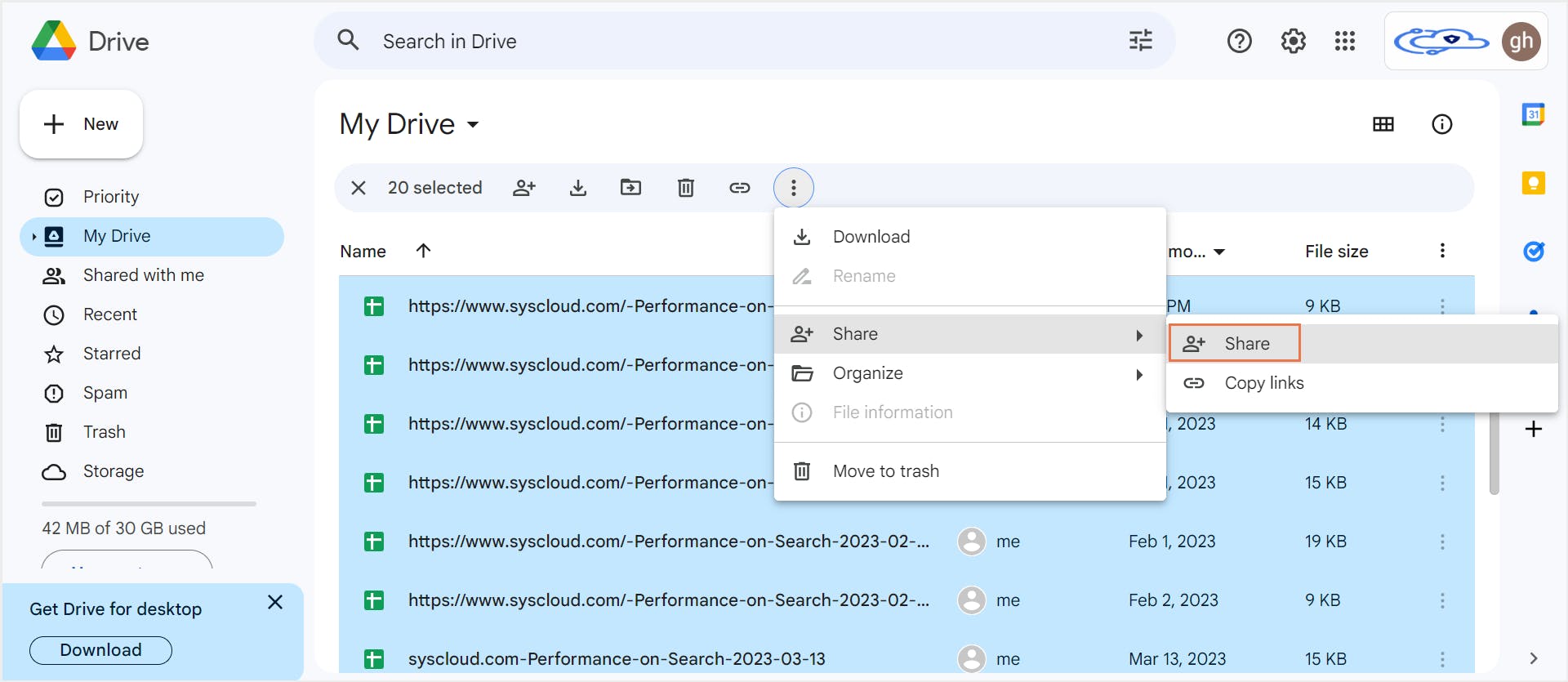
Task: Click Download for Drive for desktop
Action: point(100,650)
